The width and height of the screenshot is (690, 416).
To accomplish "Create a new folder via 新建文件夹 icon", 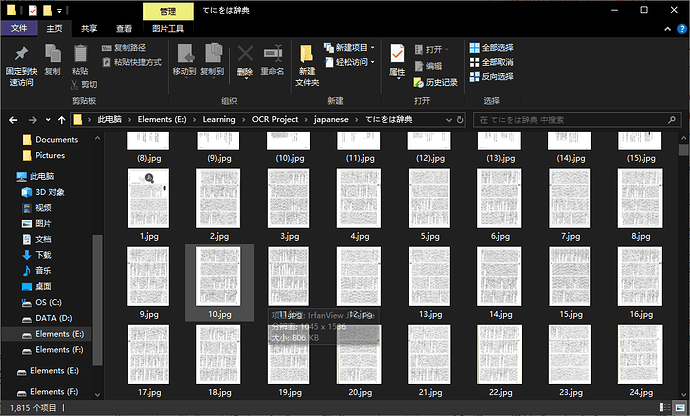I will [x=306, y=55].
